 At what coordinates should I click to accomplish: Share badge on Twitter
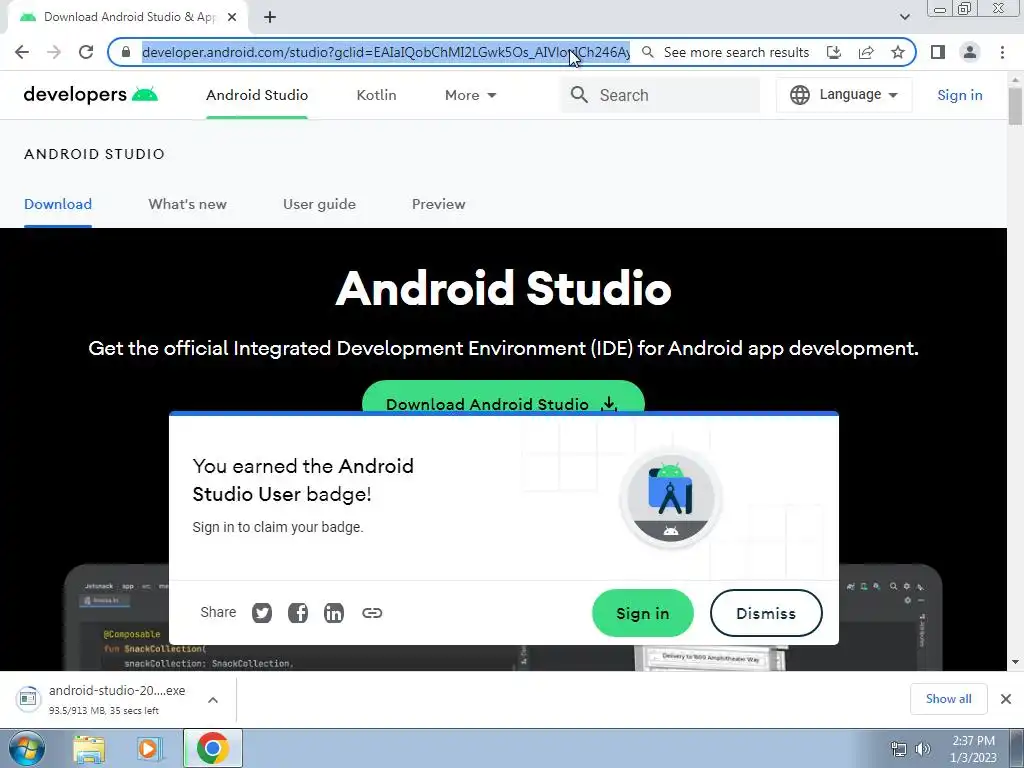[262, 613]
